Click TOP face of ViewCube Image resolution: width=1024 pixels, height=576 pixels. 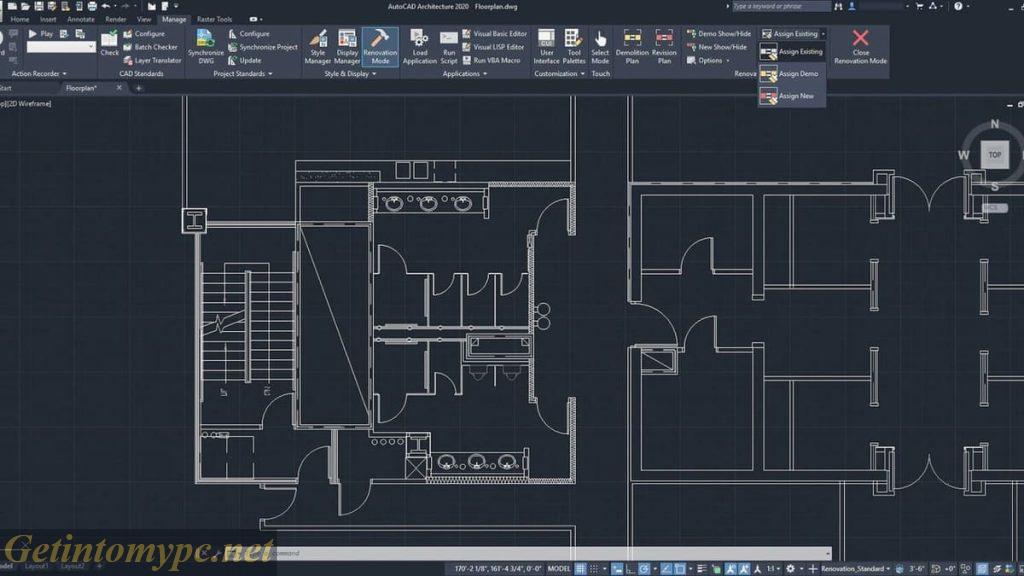pyautogui.click(x=994, y=155)
